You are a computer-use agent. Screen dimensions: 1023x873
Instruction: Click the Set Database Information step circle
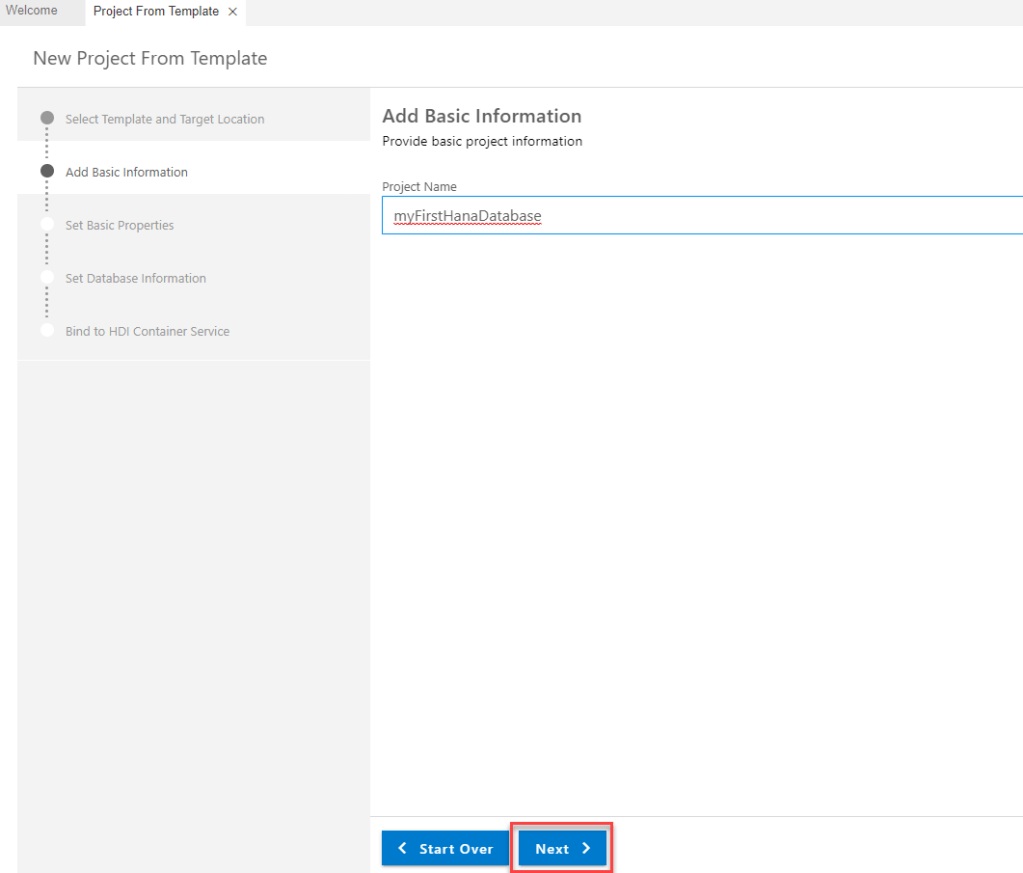(47, 277)
